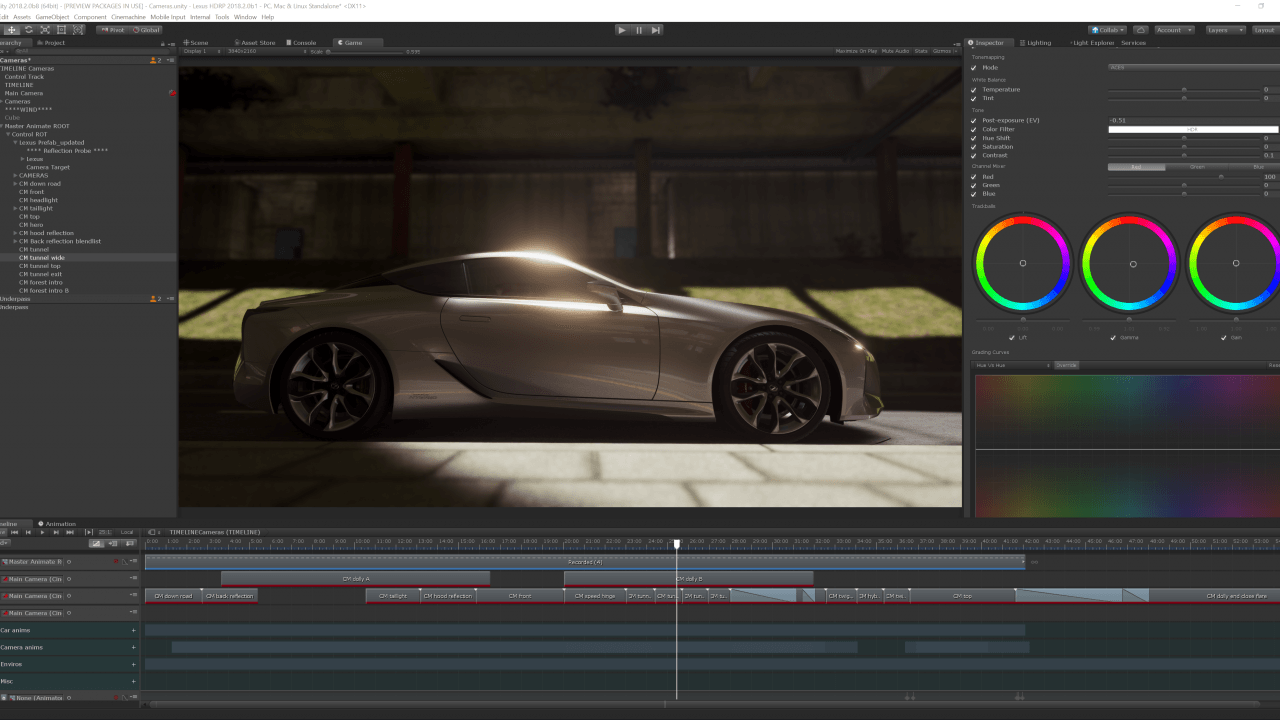Switch to the Lighting tab
Image resolution: width=1280 pixels, height=720 pixels.
[x=1038, y=43]
